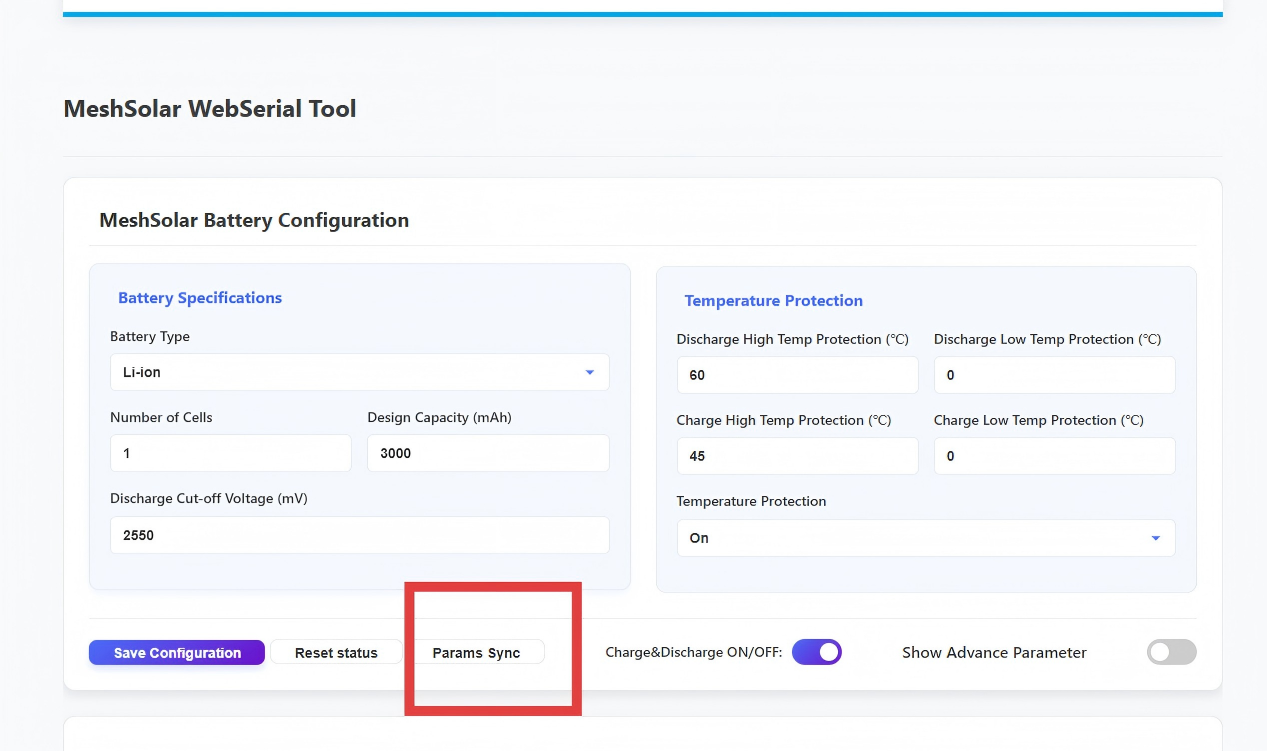Screen dimensions: 1267x751
Task: Click the Params Sync button
Action: click(x=477, y=653)
